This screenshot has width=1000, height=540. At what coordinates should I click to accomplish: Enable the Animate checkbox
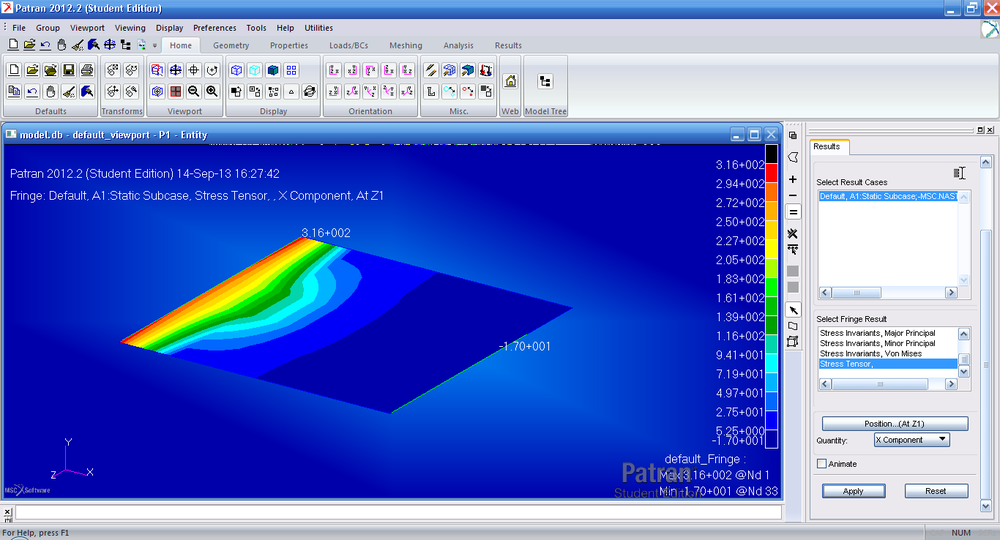click(x=822, y=464)
